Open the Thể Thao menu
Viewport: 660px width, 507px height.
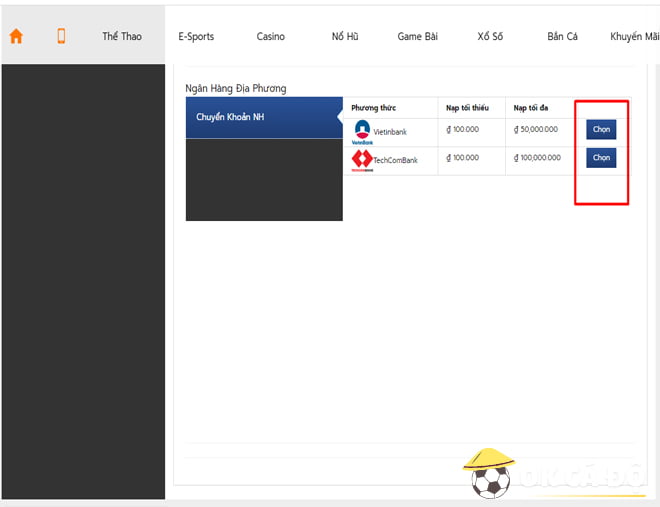(x=122, y=37)
